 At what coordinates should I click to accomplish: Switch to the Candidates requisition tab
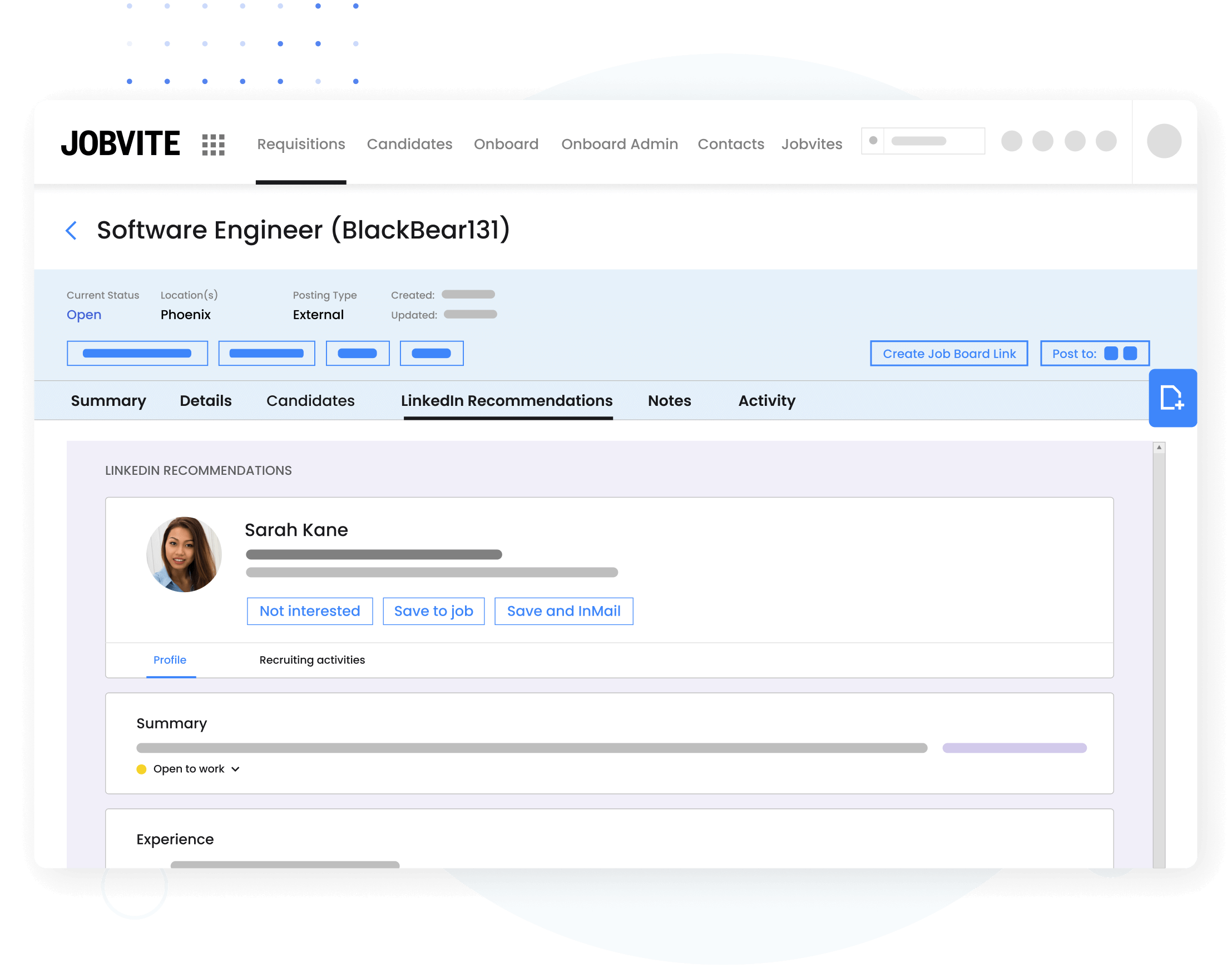pyautogui.click(x=310, y=401)
